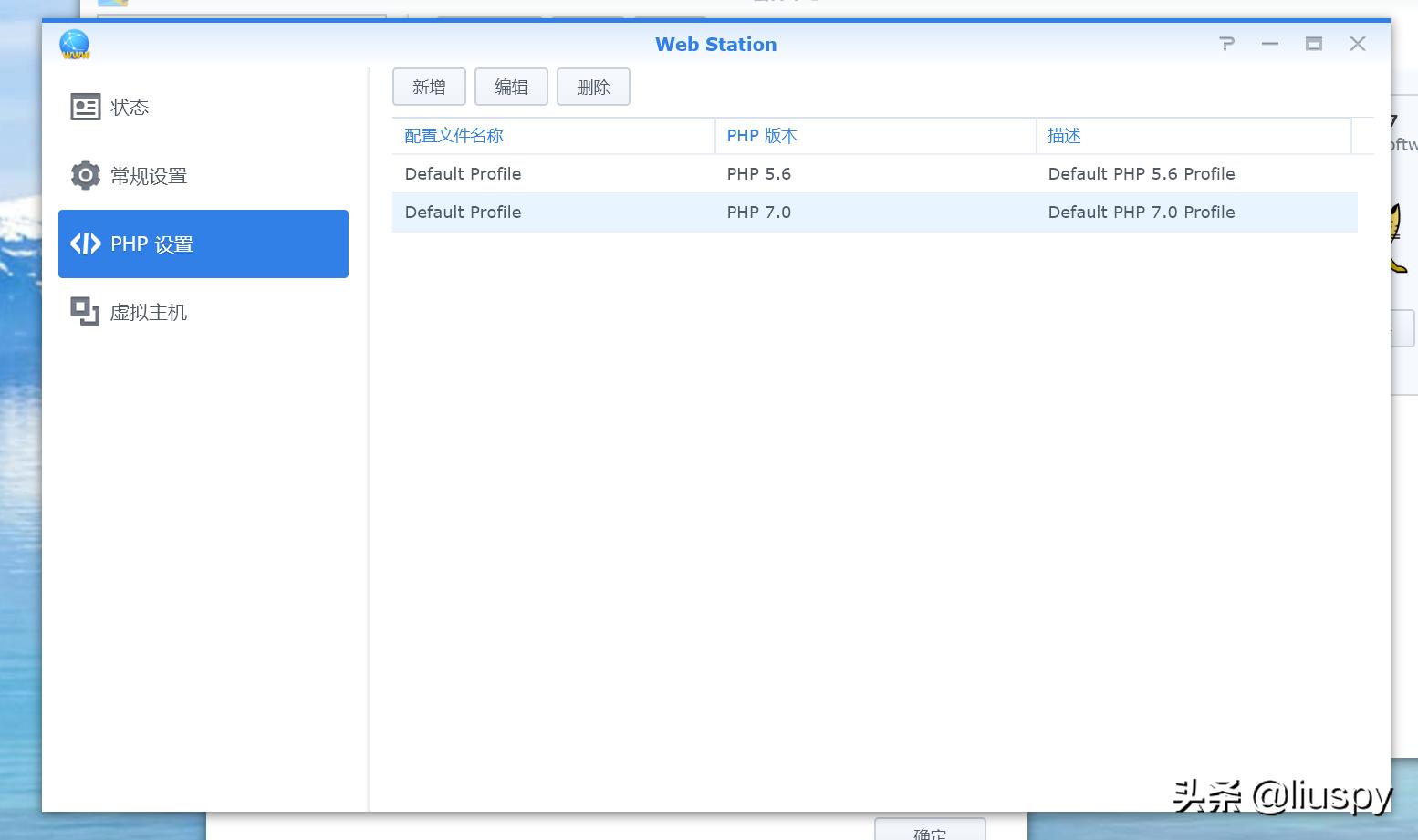The image size is (1418, 840).
Task: Open help with the question mark icon
Action: point(1226,44)
